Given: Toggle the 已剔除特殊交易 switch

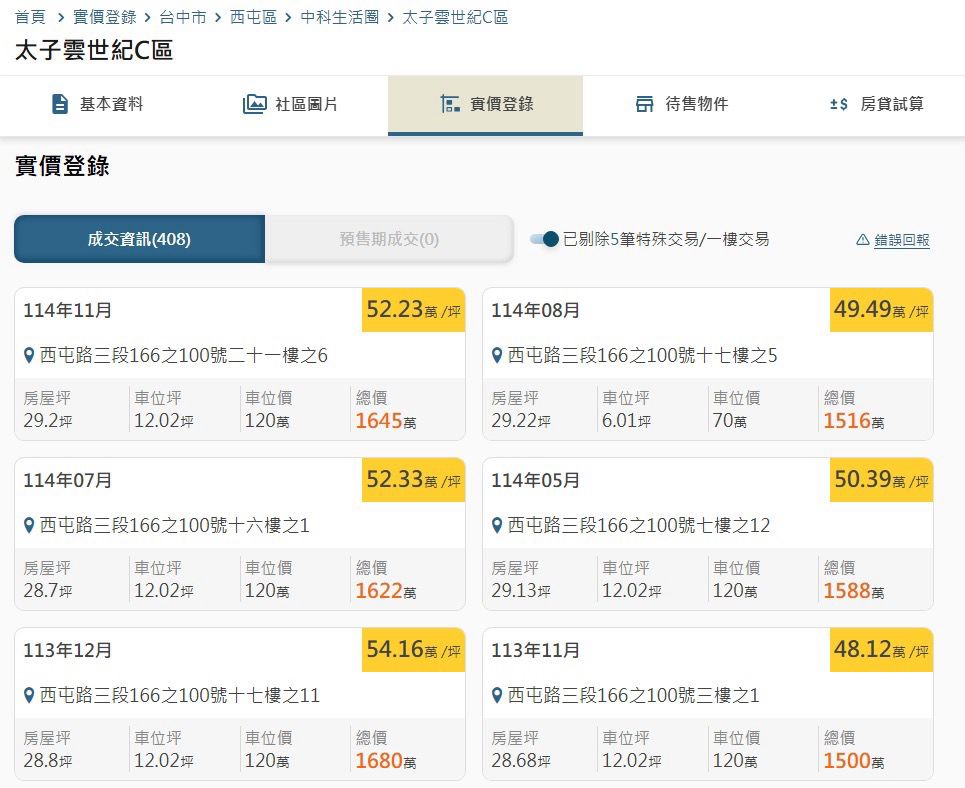Looking at the screenshot, I should click(544, 239).
